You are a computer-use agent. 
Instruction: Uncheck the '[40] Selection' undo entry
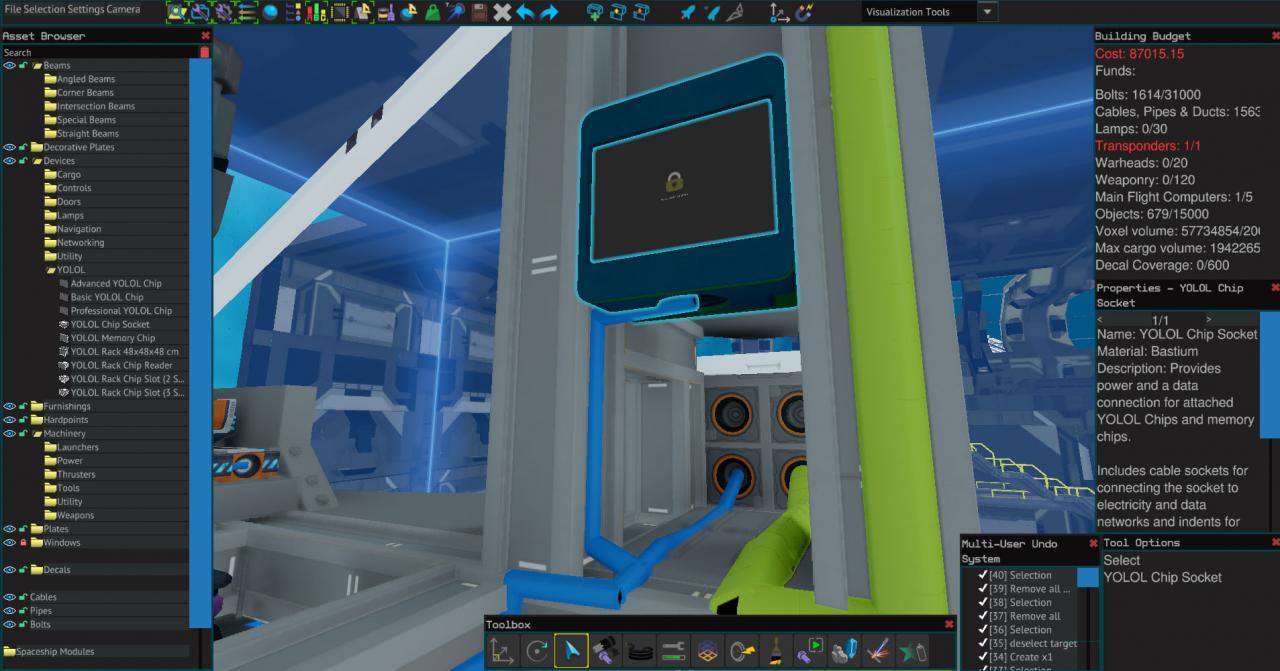click(982, 575)
